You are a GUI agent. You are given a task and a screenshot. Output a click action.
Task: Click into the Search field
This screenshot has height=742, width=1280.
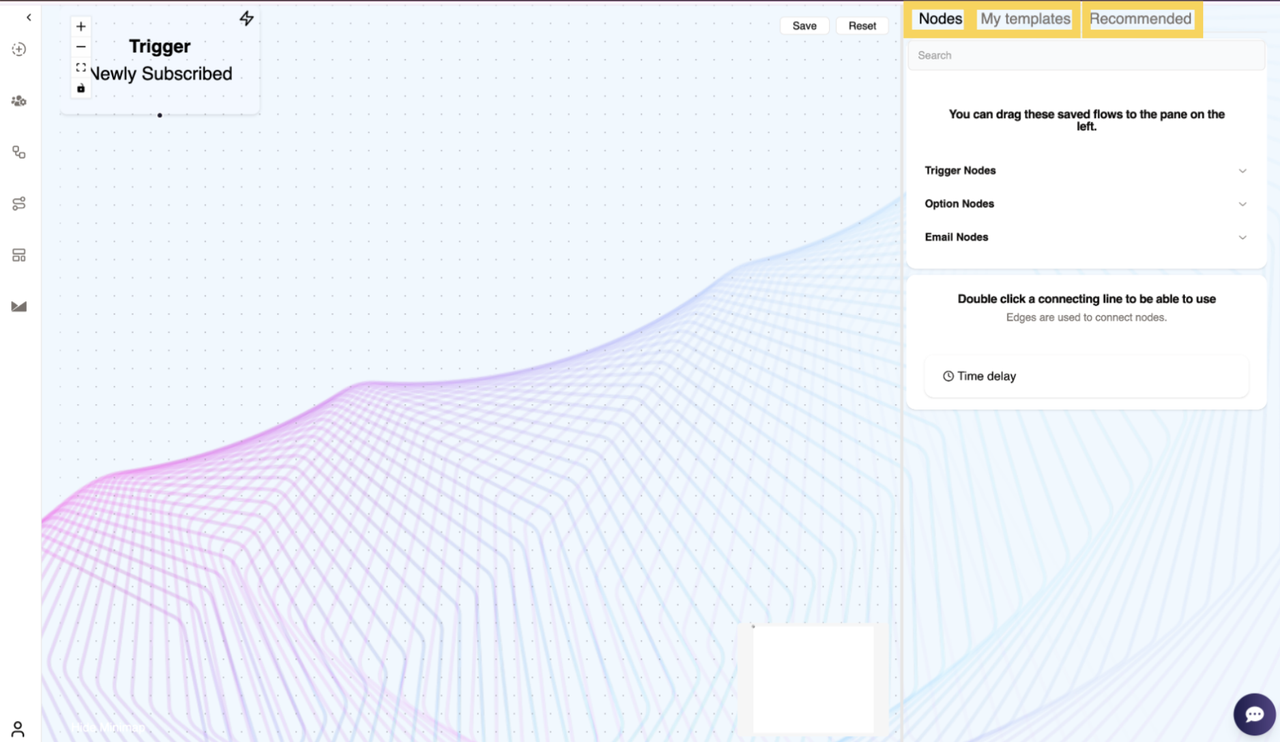click(1086, 55)
